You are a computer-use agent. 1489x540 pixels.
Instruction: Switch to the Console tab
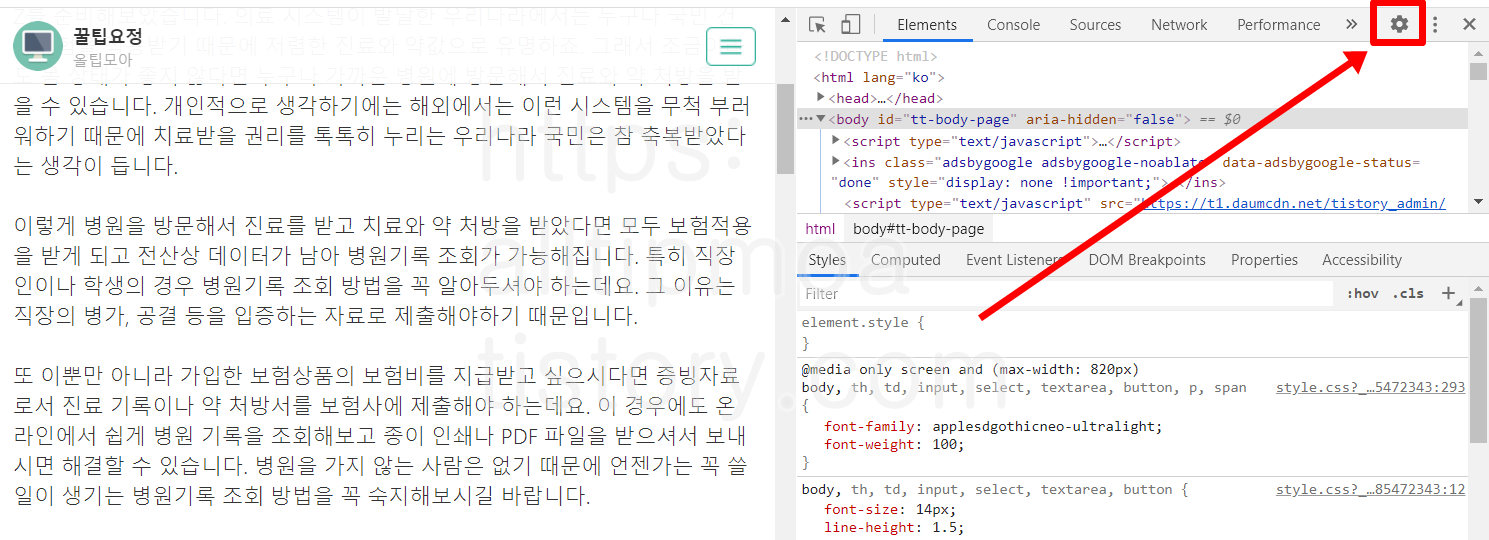point(1014,25)
